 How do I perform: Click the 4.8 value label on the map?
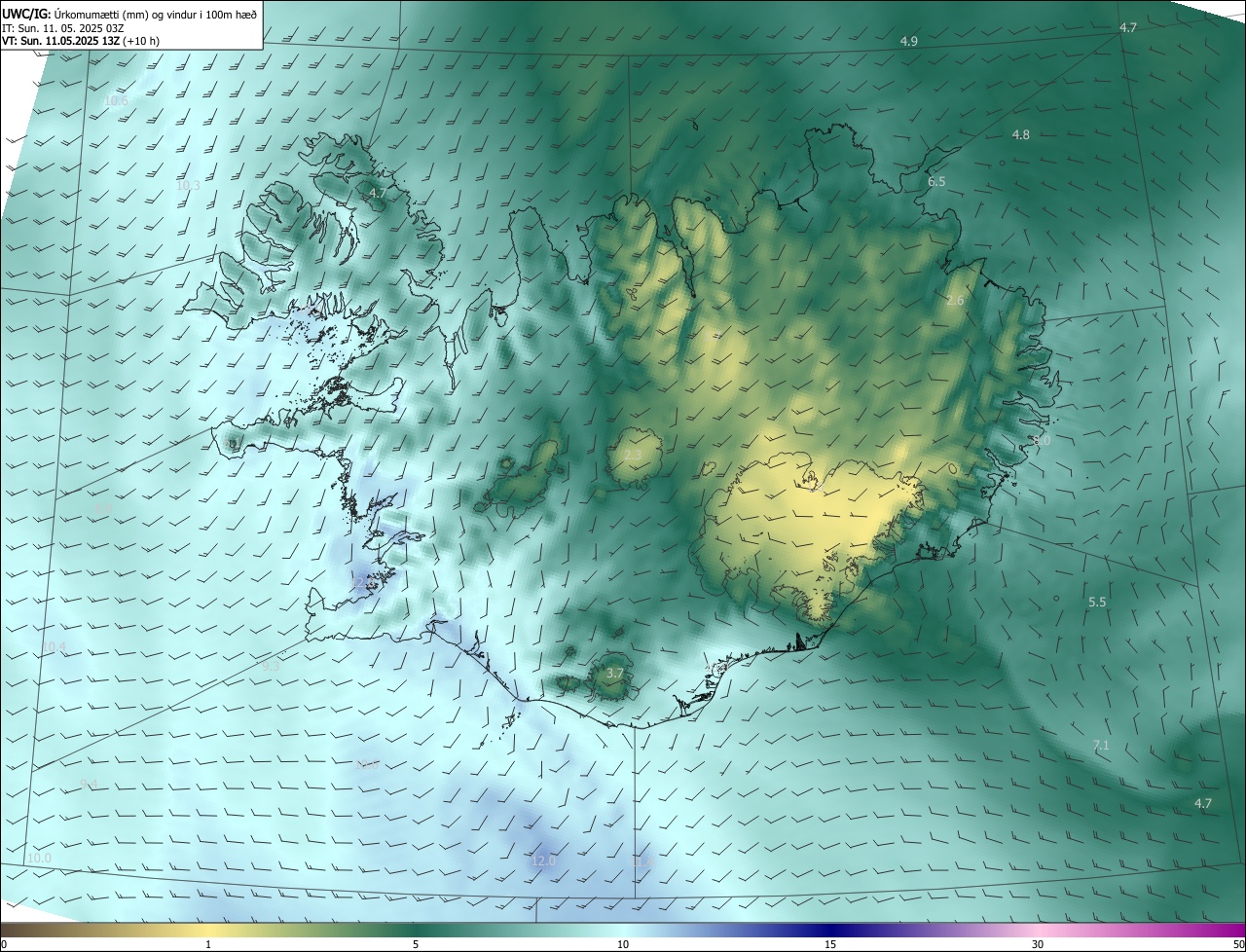(1020, 134)
